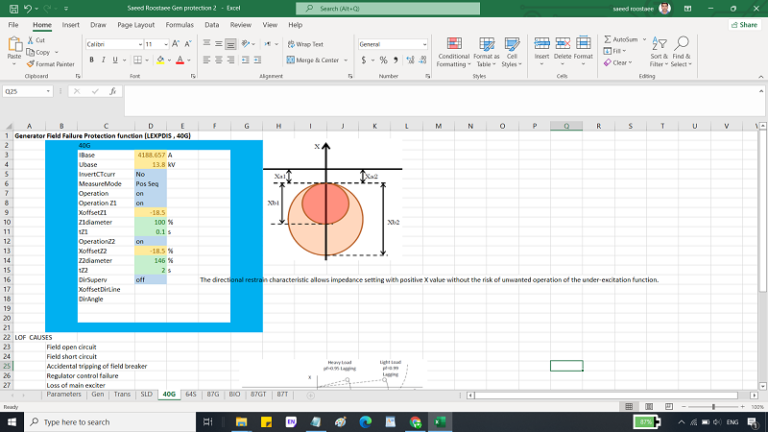The height and width of the screenshot is (432, 768).
Task: Open the General number format dropdown
Action: click(x=425, y=44)
